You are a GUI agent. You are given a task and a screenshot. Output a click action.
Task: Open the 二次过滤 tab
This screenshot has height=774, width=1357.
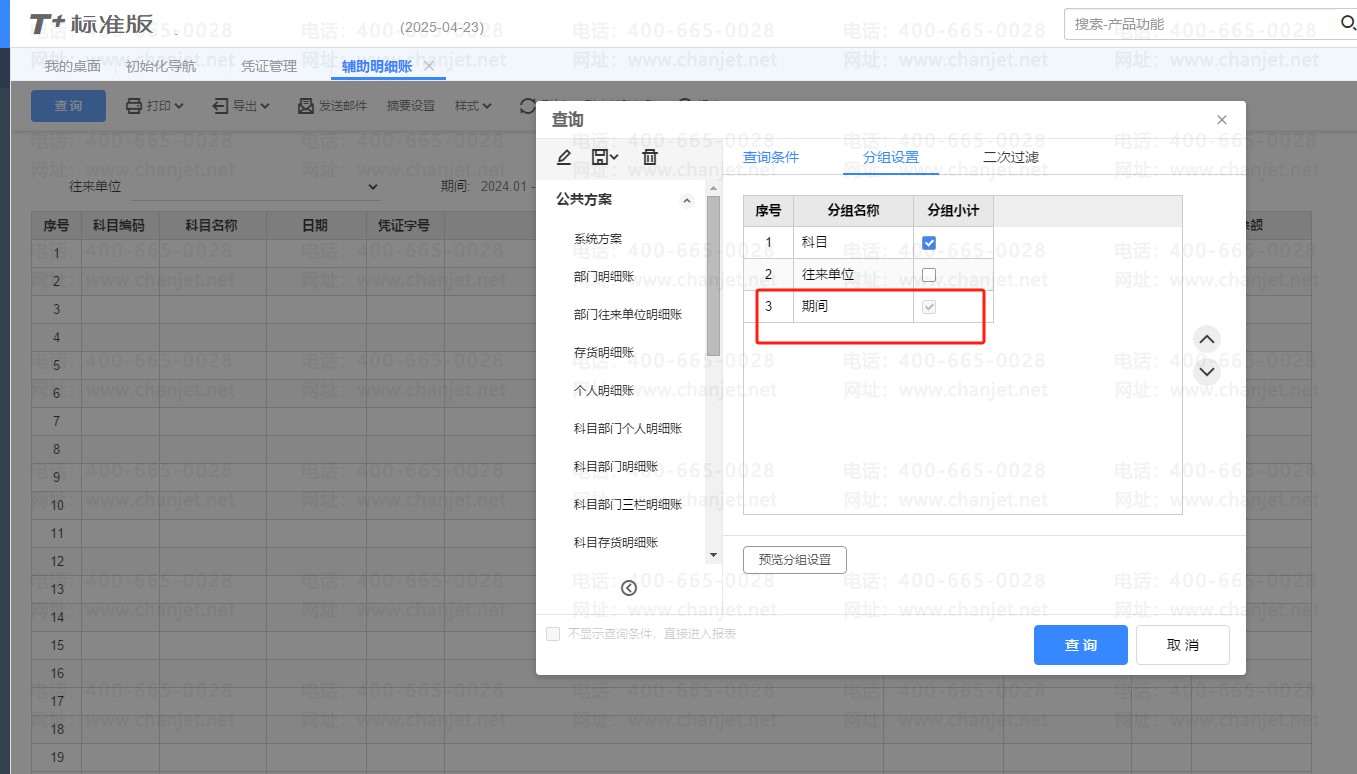1011,157
